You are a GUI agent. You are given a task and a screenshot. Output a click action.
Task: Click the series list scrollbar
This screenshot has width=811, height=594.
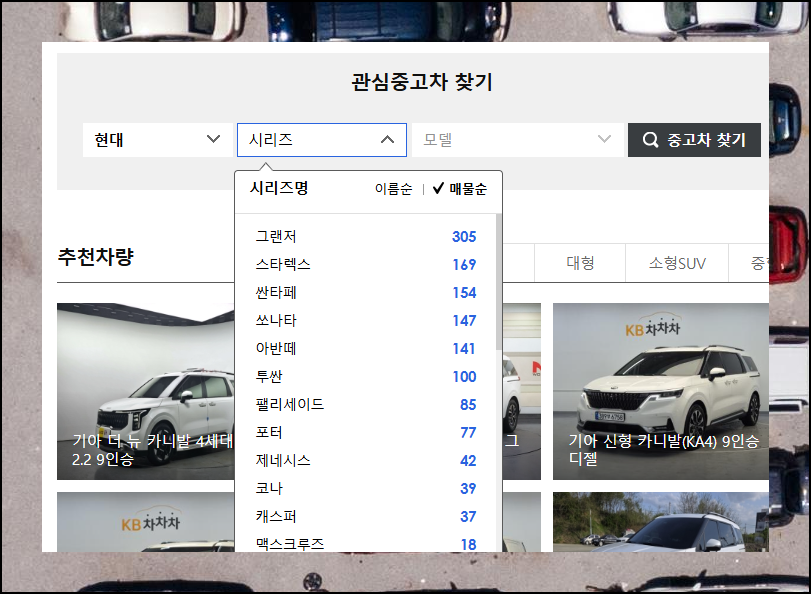pos(499,282)
